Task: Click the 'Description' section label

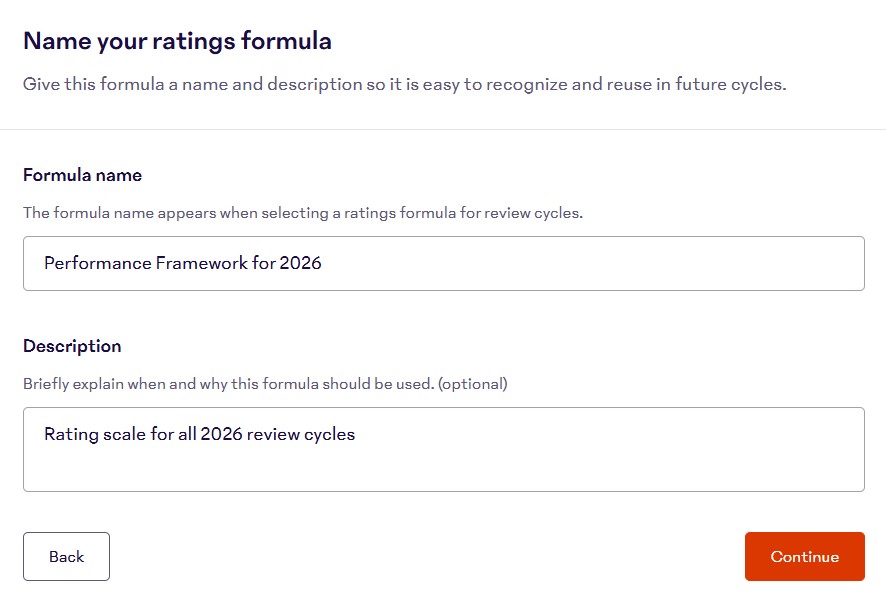Action: [x=72, y=345]
